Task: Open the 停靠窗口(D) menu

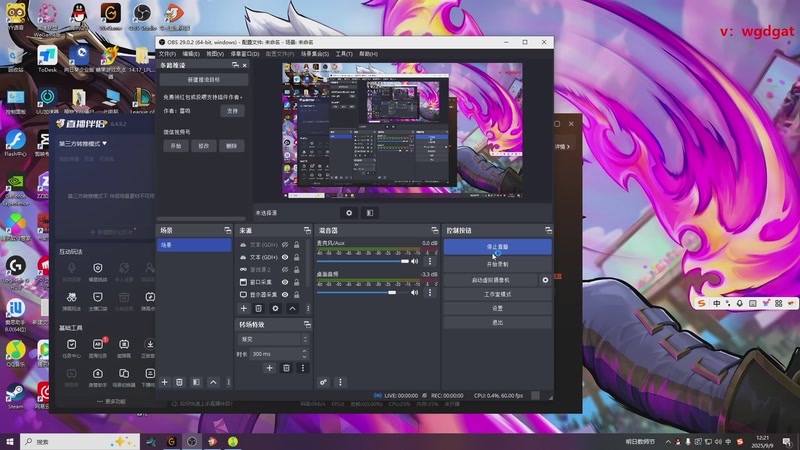Action: (244, 54)
